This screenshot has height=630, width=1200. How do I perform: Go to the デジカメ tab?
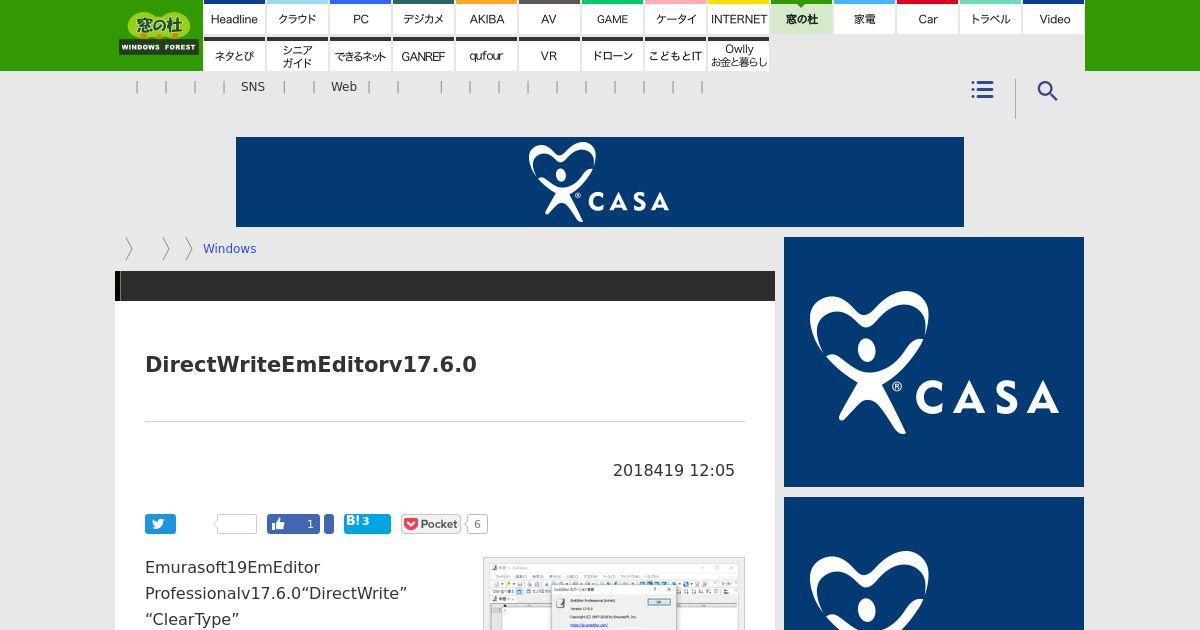[x=423, y=18]
